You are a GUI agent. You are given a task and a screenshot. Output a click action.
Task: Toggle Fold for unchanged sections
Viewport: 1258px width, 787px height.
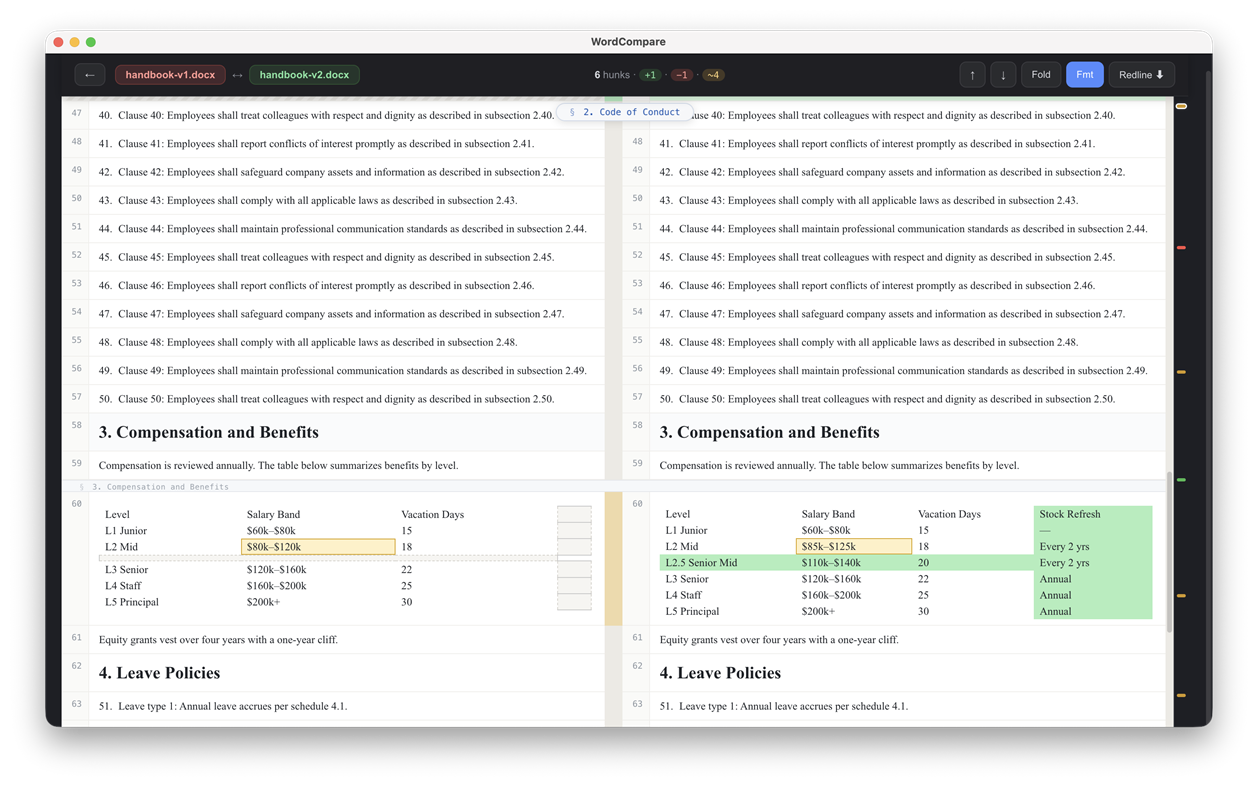point(1041,75)
